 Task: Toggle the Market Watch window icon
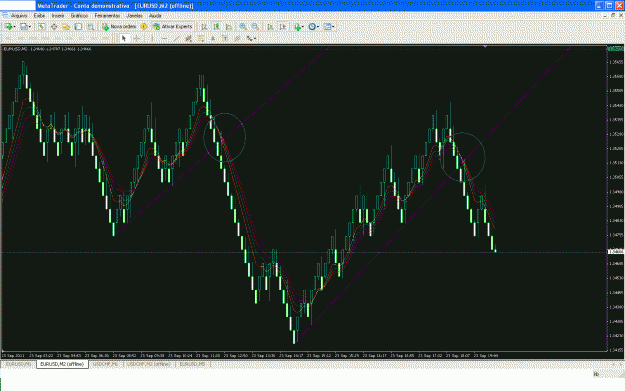(x=41, y=27)
